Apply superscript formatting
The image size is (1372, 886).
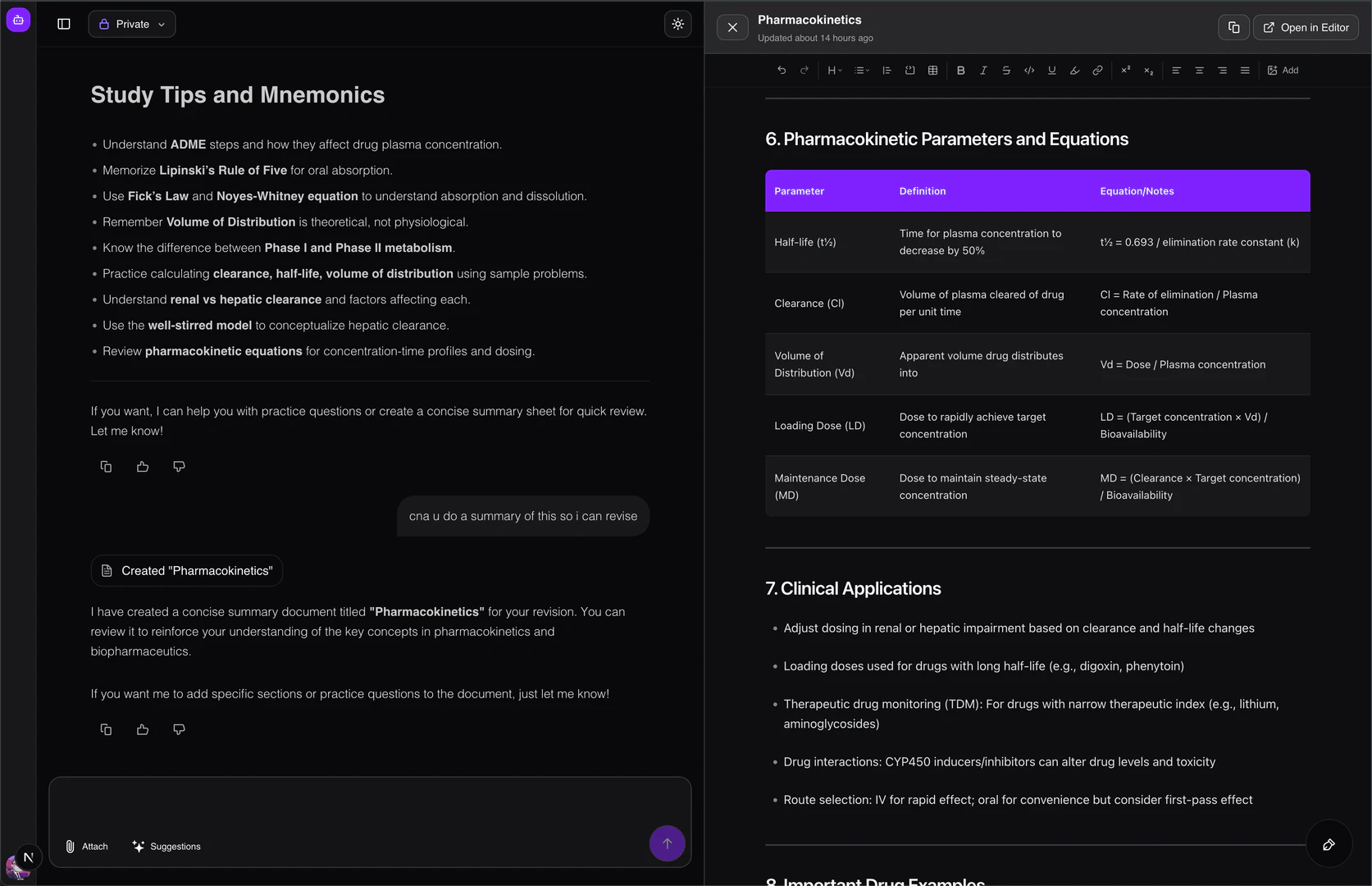[x=1124, y=70]
